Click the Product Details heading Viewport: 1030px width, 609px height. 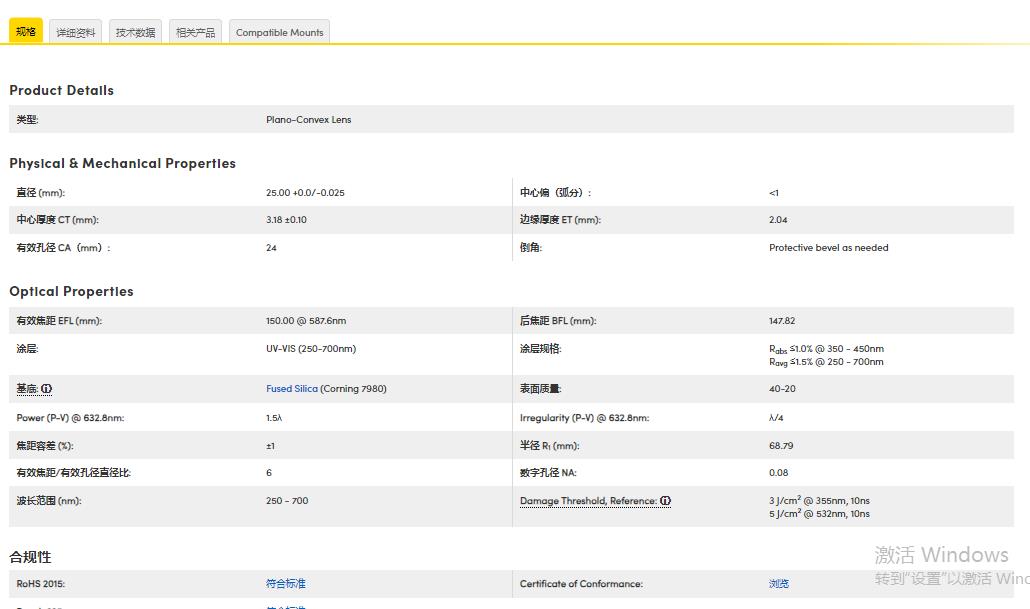coord(62,90)
